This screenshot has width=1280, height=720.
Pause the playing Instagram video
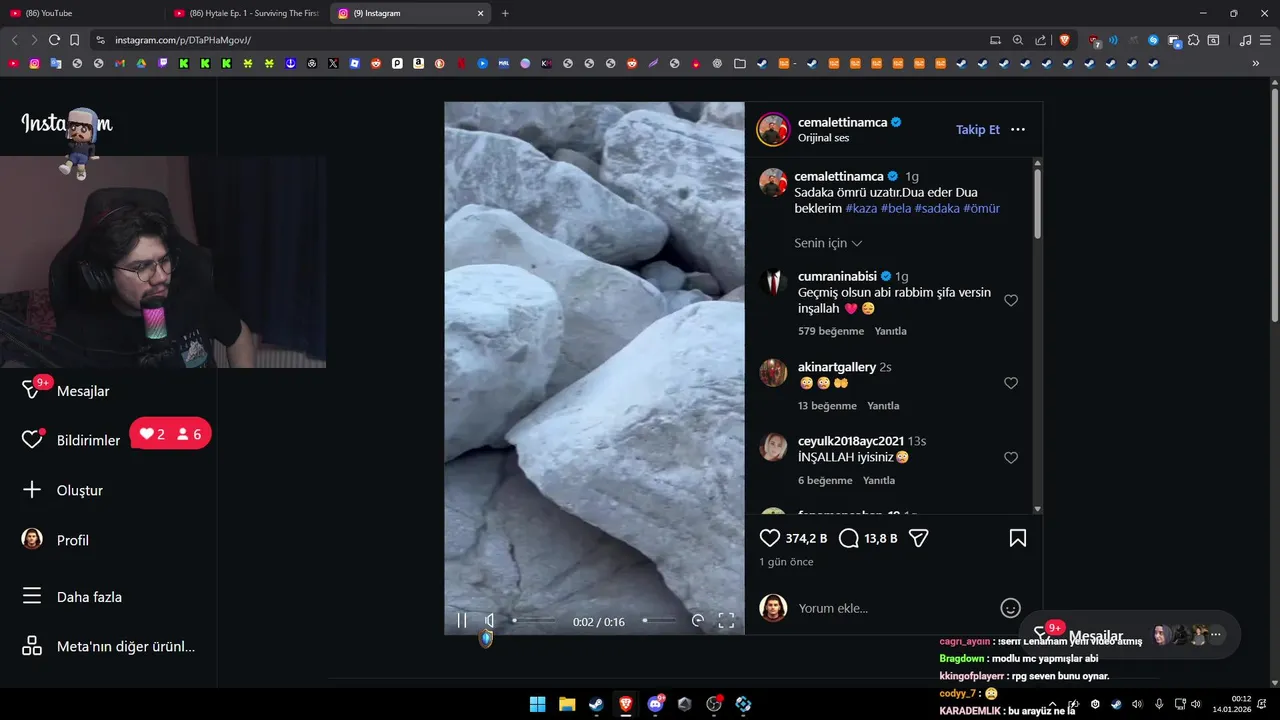coord(462,620)
